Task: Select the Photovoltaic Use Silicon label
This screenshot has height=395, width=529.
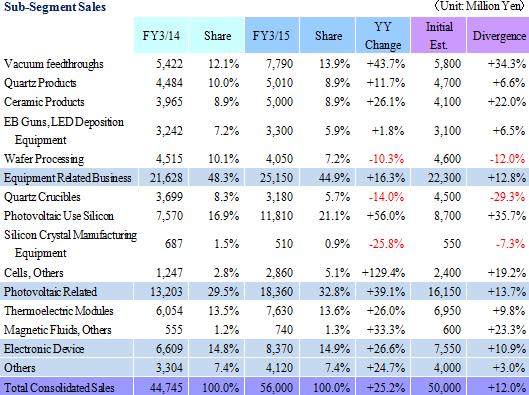Action: pos(59,216)
